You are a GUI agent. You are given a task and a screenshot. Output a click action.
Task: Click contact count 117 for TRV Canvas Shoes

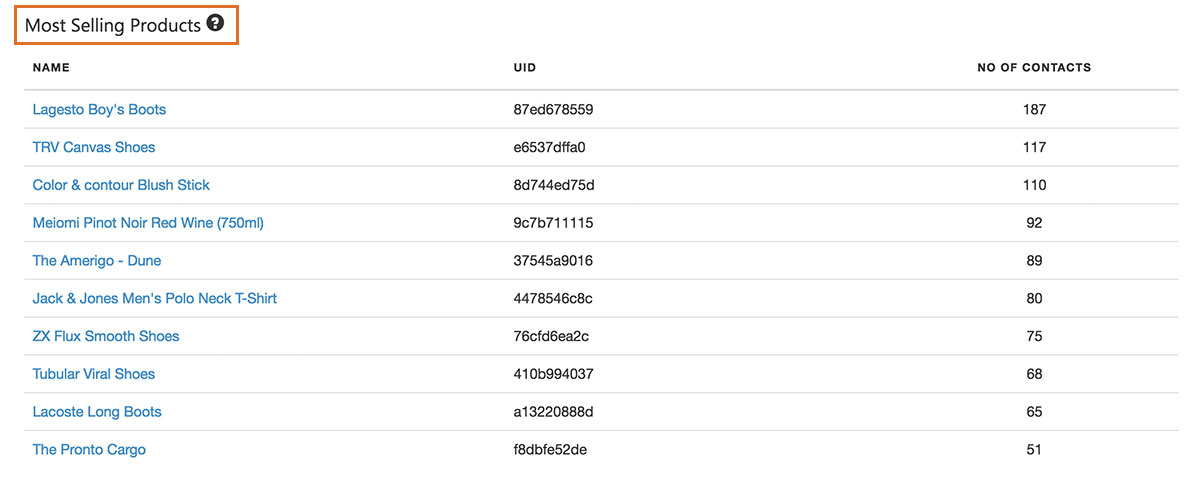1034,147
